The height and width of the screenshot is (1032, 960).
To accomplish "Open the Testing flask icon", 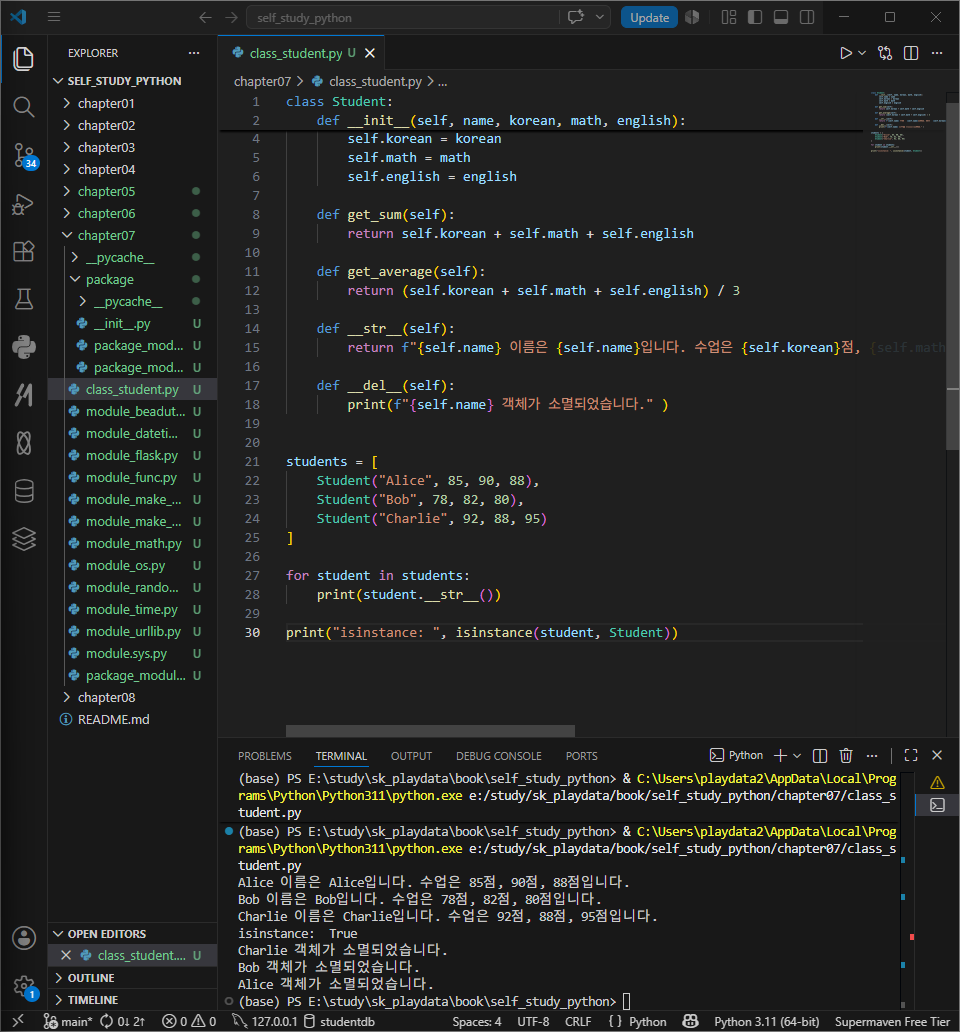I will pos(24,299).
